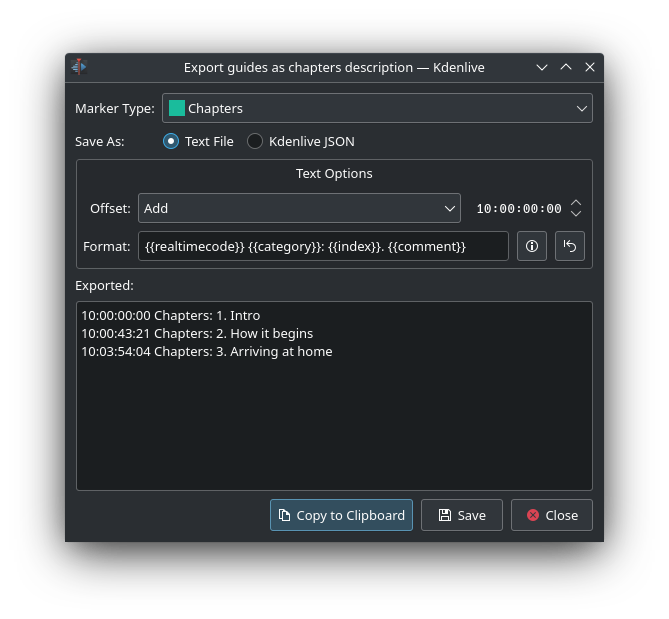Open the Marker Type dropdown

(377, 108)
